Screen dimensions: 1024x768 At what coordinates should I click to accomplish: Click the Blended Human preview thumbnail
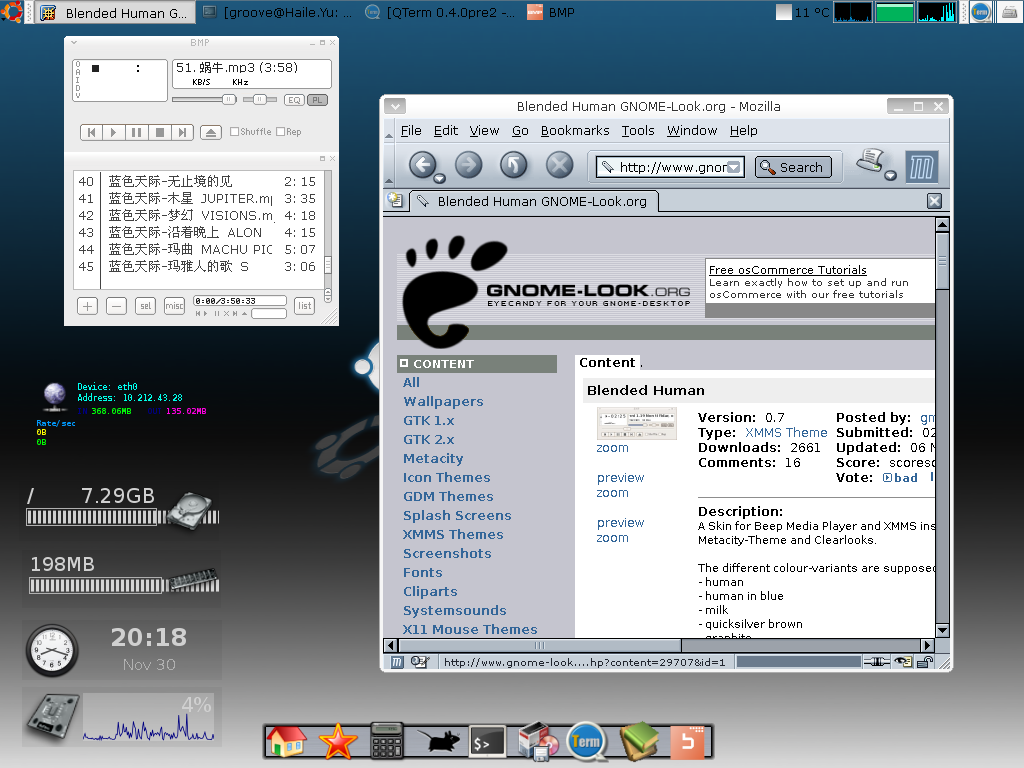637,424
